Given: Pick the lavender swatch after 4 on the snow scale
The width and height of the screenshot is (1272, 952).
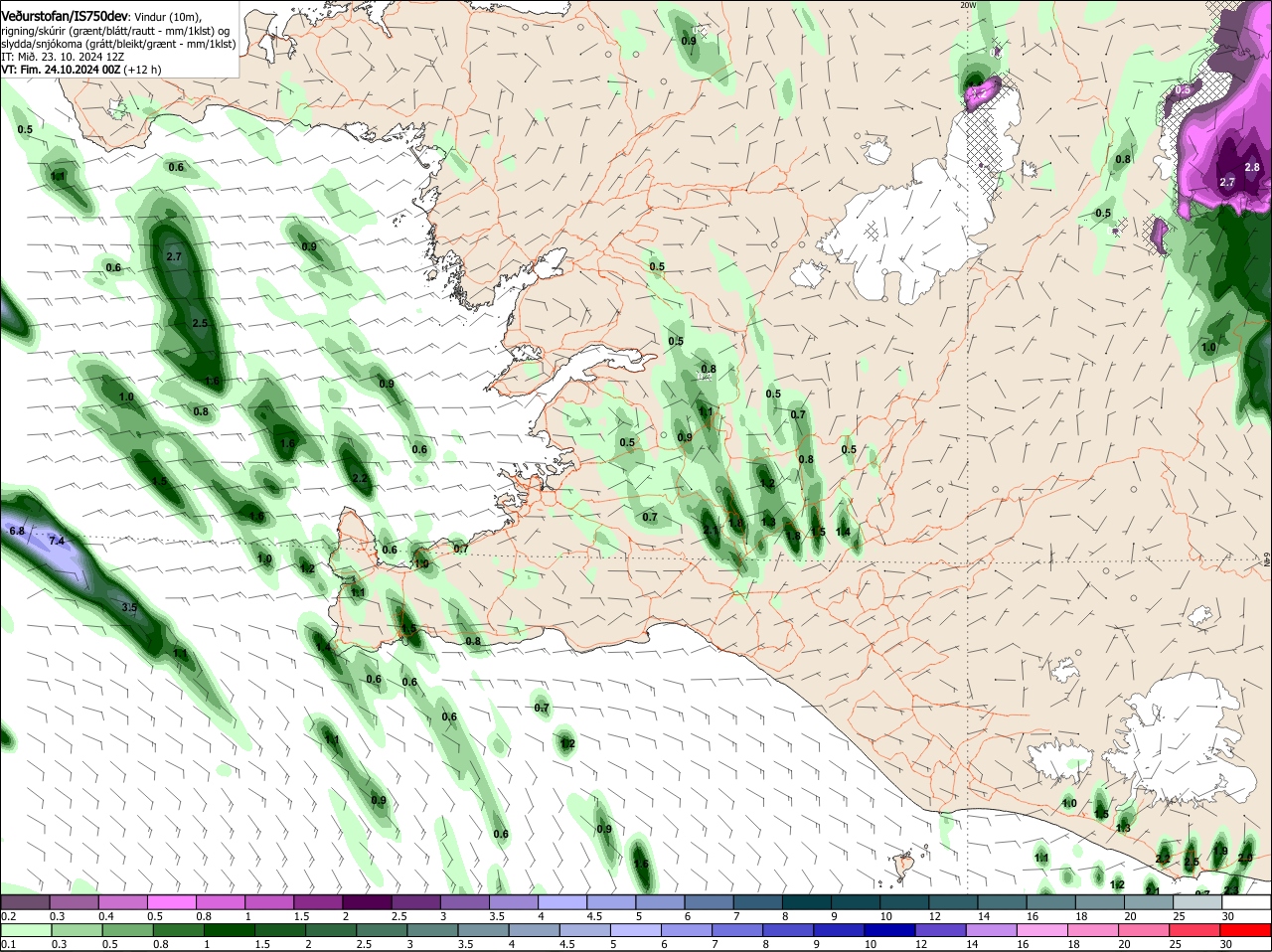Looking at the screenshot, I should 564,902.
